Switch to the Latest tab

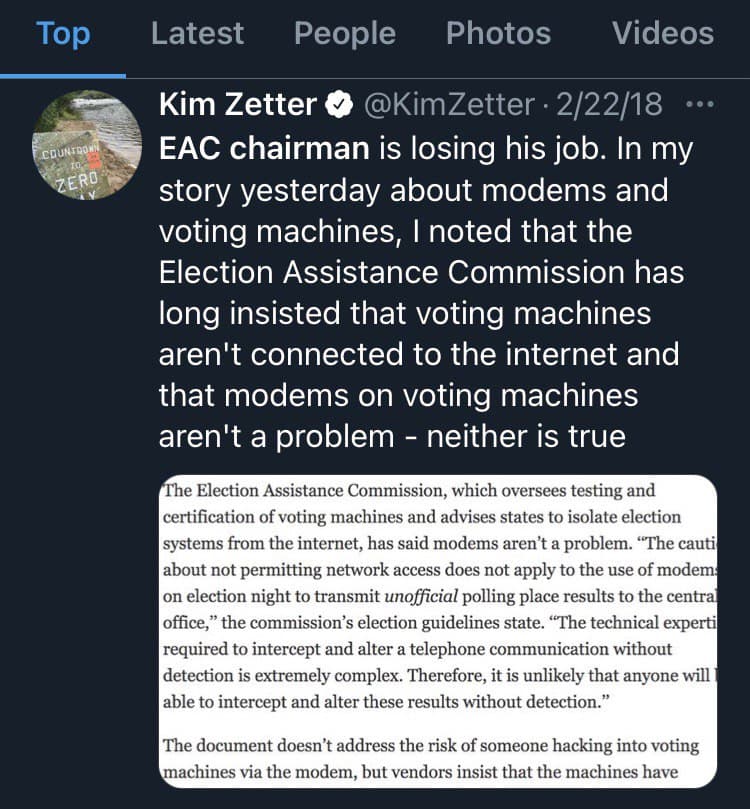click(197, 34)
